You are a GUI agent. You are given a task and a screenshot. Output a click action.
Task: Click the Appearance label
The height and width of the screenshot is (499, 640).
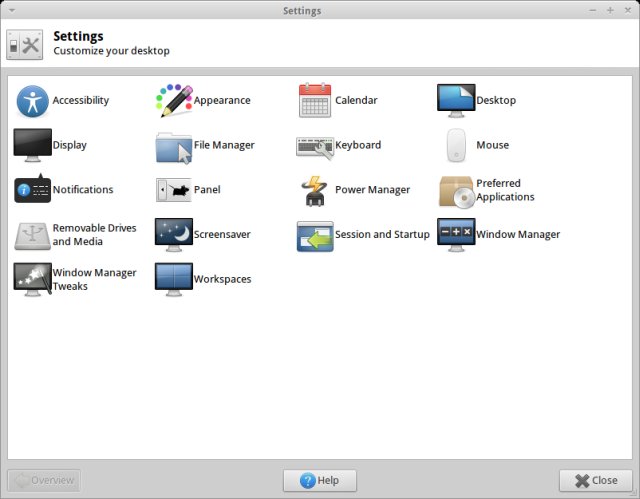point(222,100)
